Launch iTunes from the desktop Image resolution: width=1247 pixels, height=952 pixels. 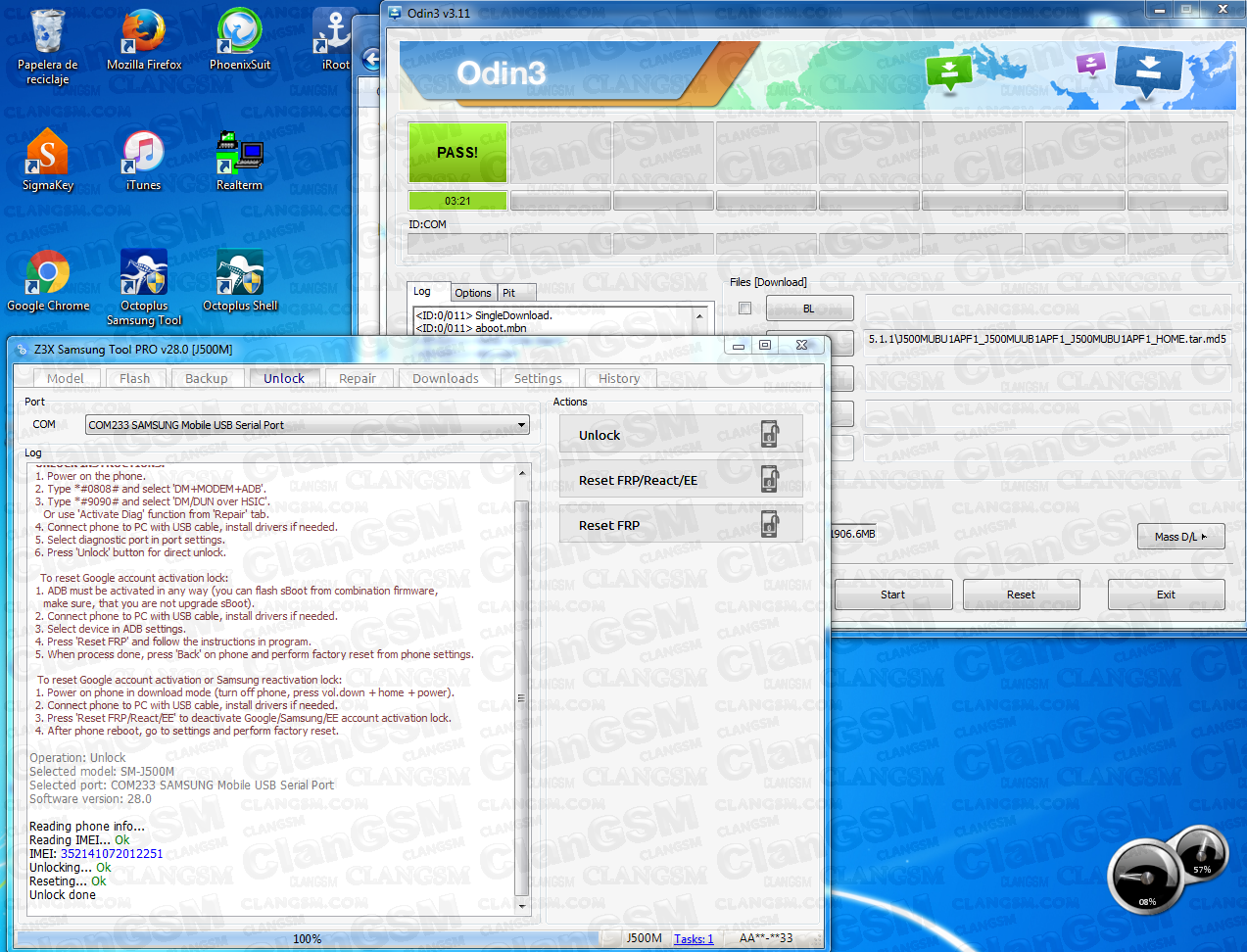pyautogui.click(x=144, y=161)
